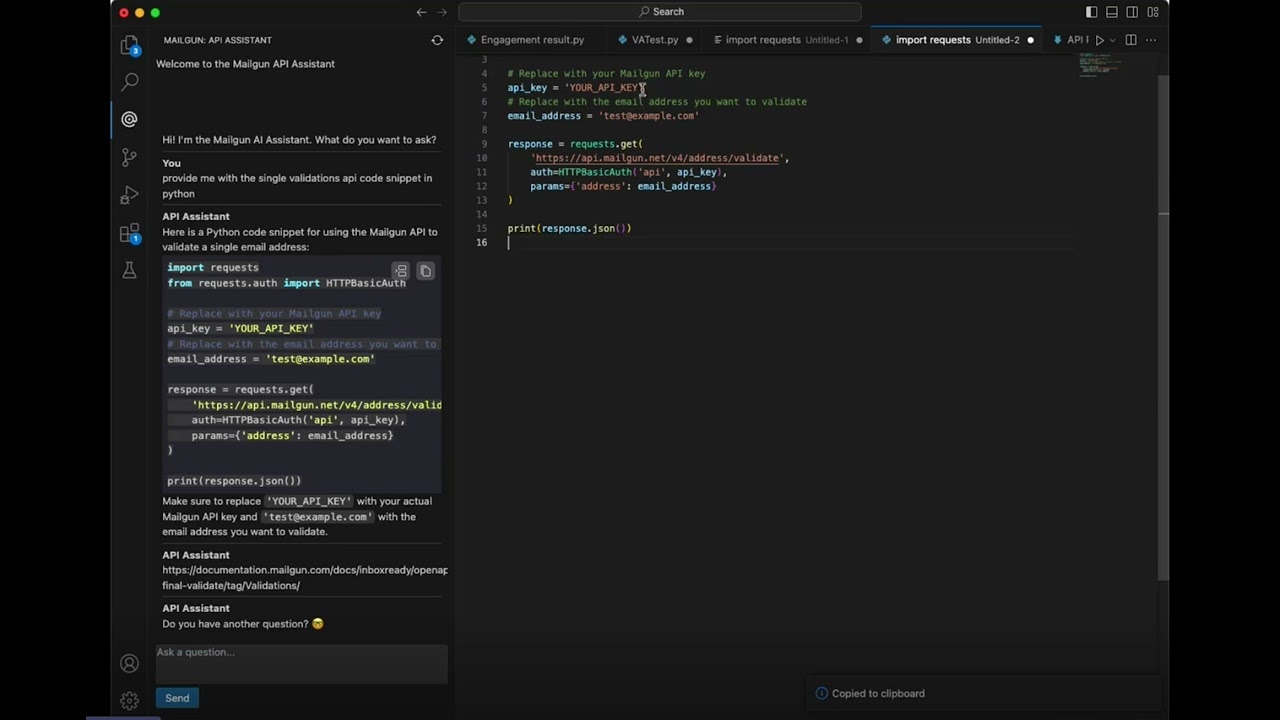Viewport: 1280px width, 720px height.
Task: Open the Accounts menu icon
Action: [129, 663]
